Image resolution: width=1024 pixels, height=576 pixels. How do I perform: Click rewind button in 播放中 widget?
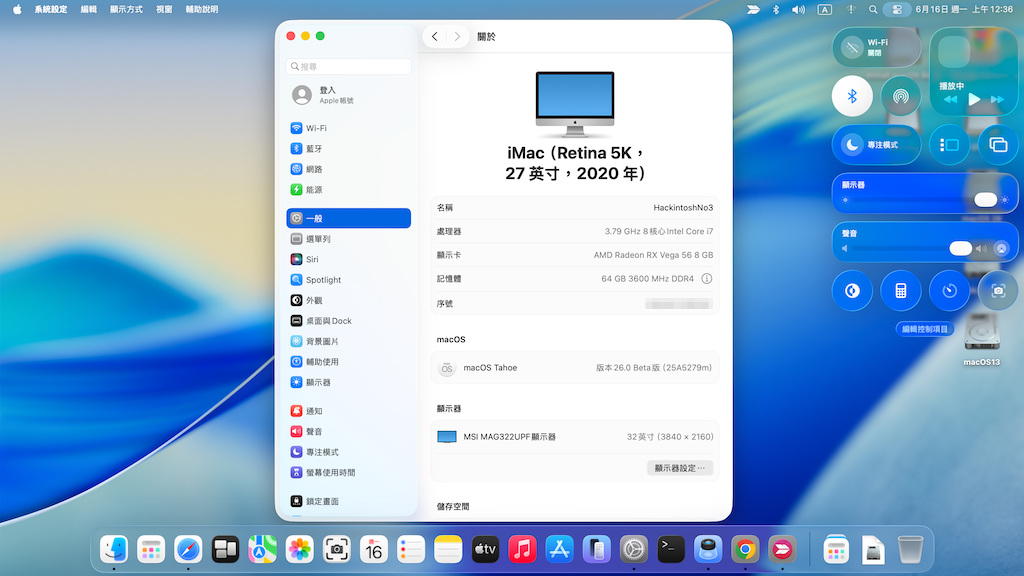click(x=950, y=99)
